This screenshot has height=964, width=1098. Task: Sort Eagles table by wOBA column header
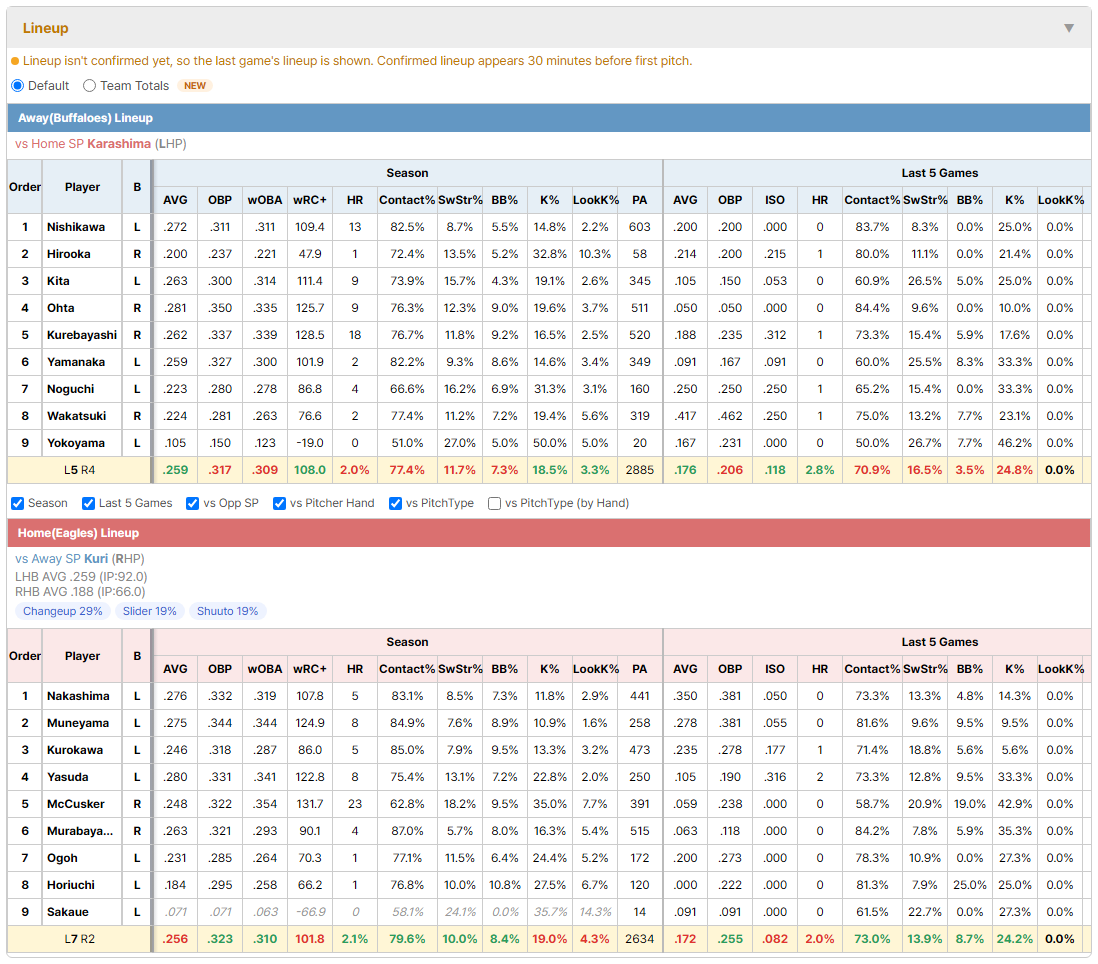(265, 669)
